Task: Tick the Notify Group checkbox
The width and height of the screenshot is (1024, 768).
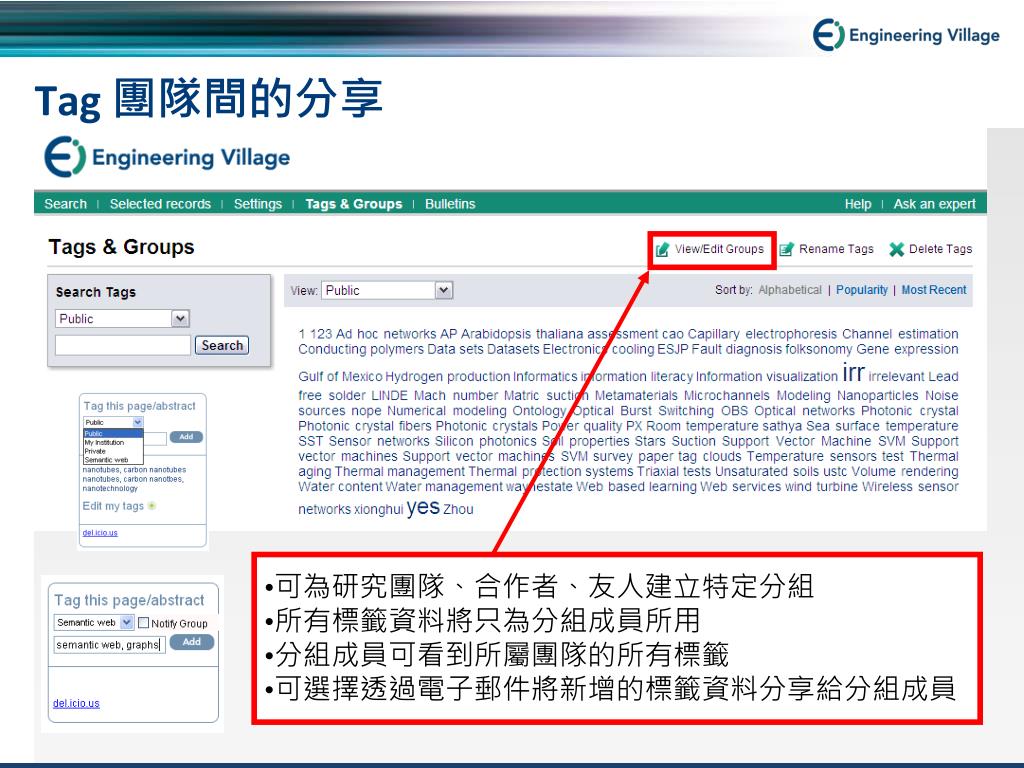Action: tap(144, 623)
